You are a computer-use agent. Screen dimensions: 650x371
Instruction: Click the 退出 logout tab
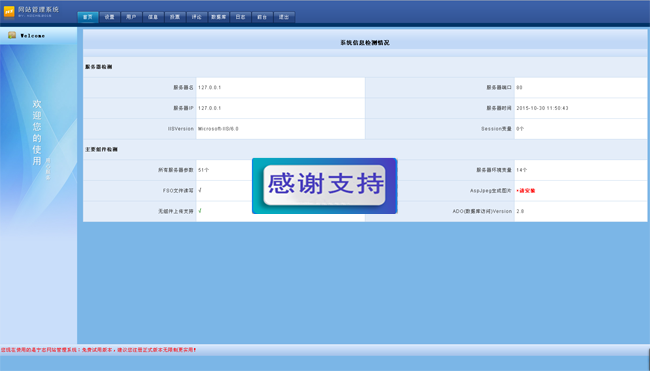284,17
